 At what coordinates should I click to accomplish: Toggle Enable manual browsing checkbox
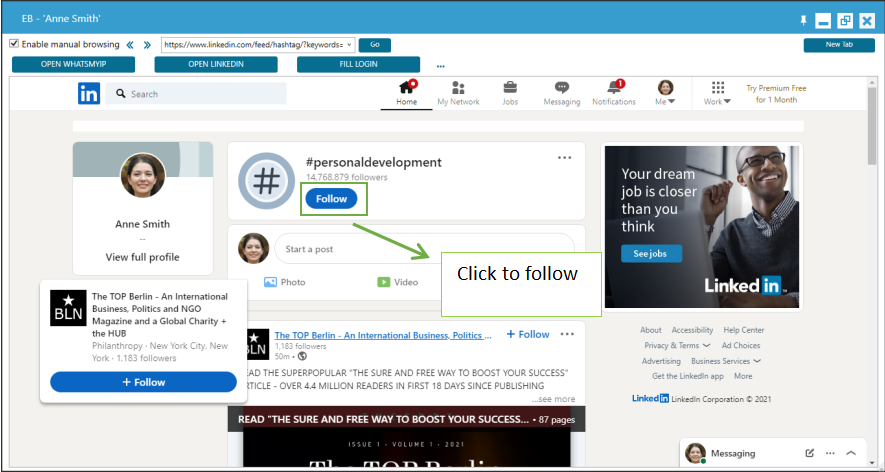click(x=15, y=44)
